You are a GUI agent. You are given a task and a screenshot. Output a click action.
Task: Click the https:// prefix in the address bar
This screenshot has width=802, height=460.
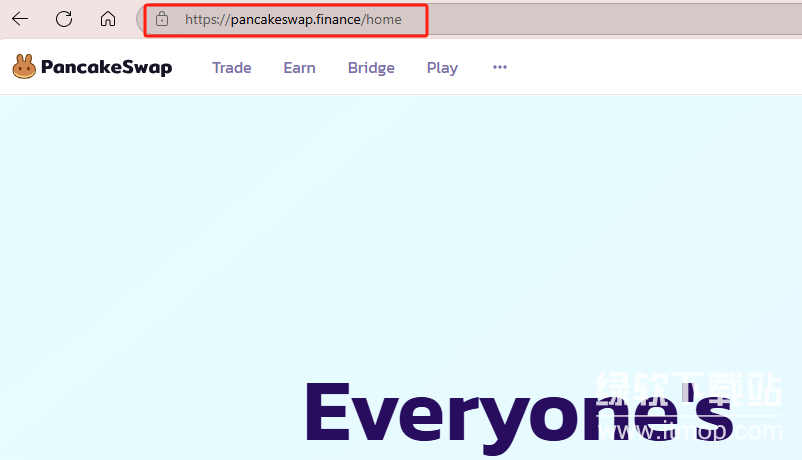pos(207,19)
